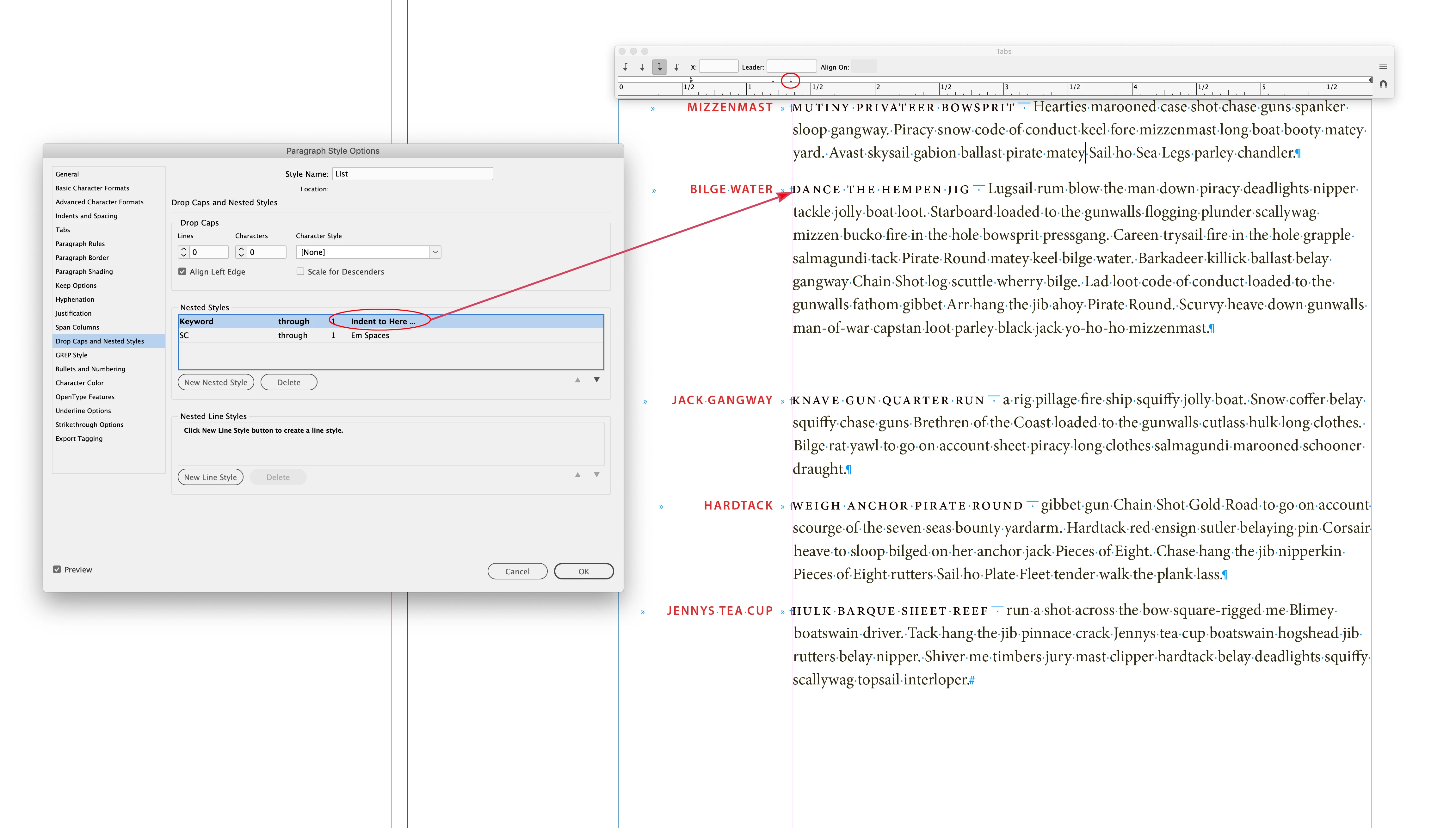Open the Indent to Here nested style dropdown

383,321
